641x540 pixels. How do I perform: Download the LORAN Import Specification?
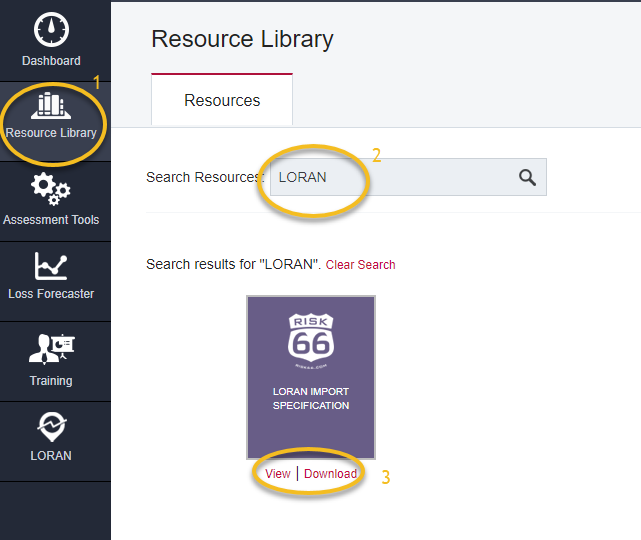(330, 474)
